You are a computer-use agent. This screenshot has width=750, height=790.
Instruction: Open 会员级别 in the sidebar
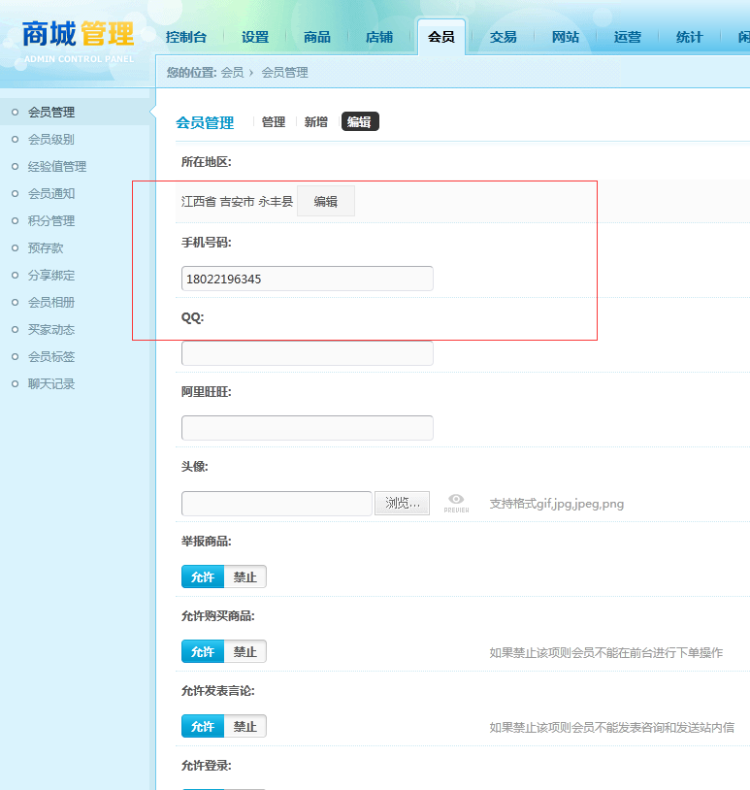(x=51, y=139)
